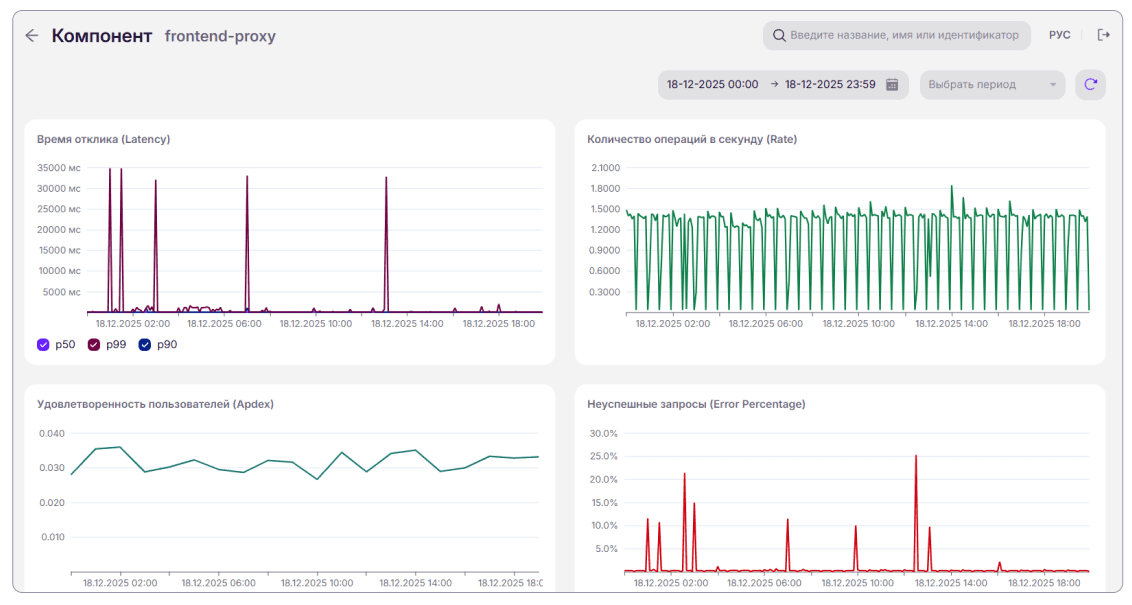This screenshot has height=605, width=1132.
Task: Open the calendar icon in date range
Action: (892, 84)
